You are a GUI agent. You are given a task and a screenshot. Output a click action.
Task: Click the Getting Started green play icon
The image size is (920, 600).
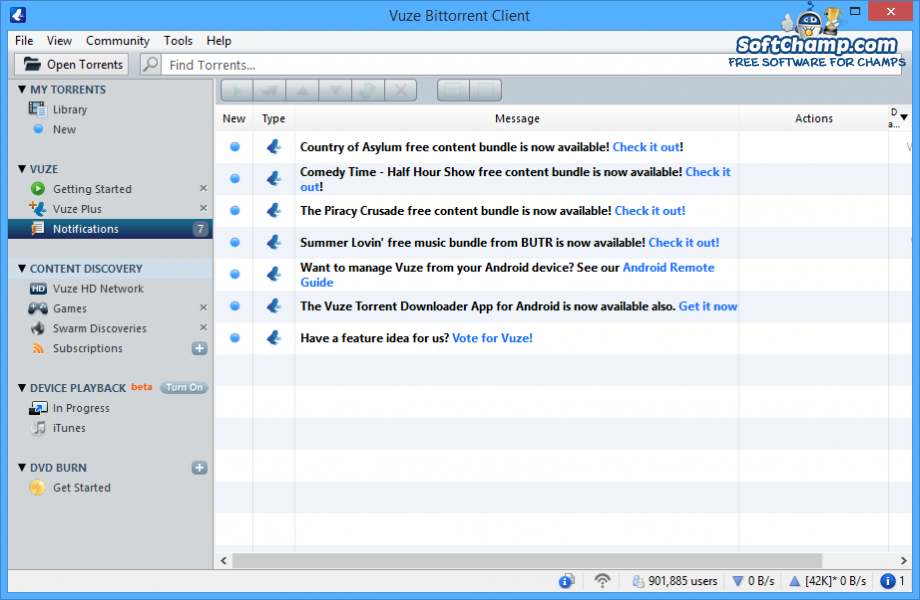(38, 189)
